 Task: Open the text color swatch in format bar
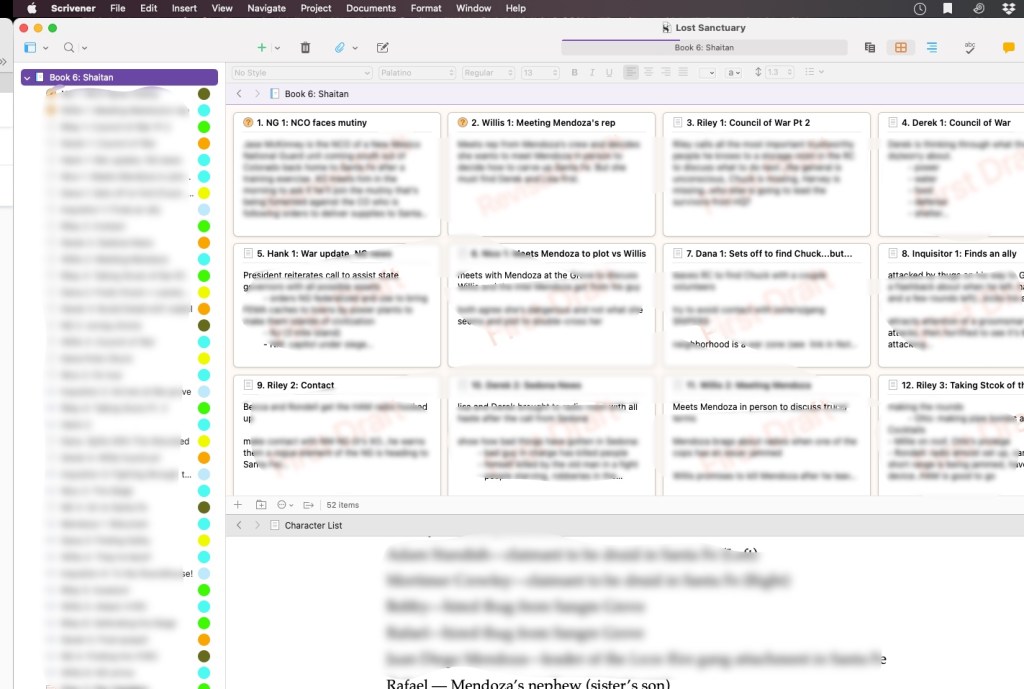point(707,72)
